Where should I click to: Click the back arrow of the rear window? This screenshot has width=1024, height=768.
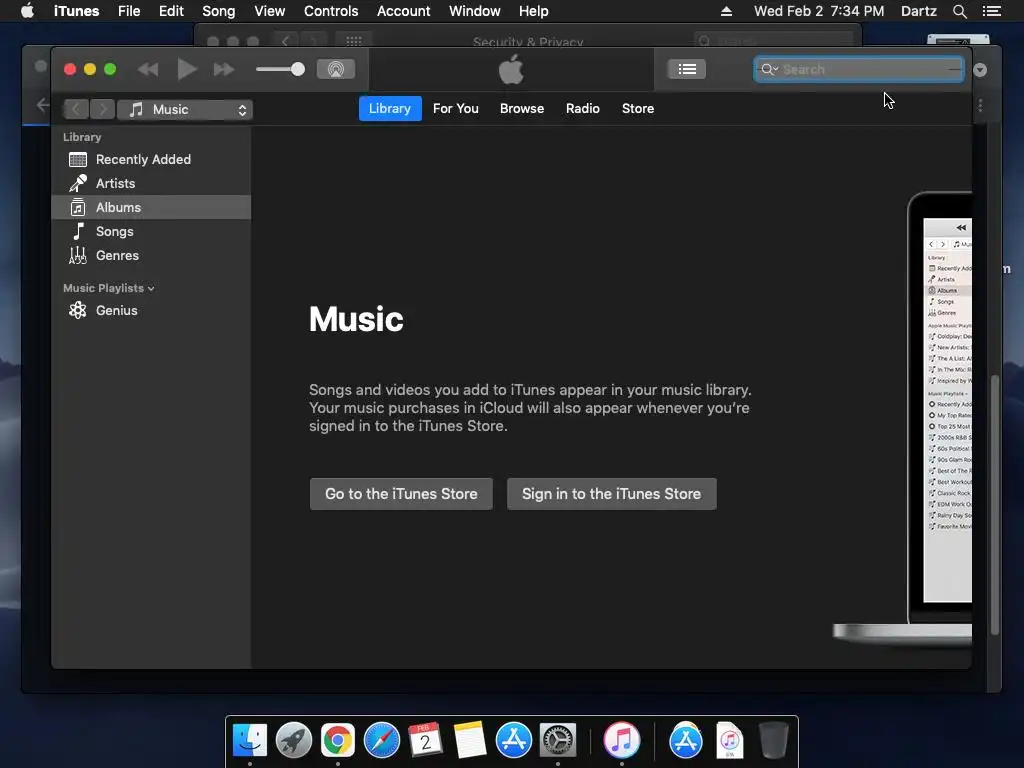(43, 104)
